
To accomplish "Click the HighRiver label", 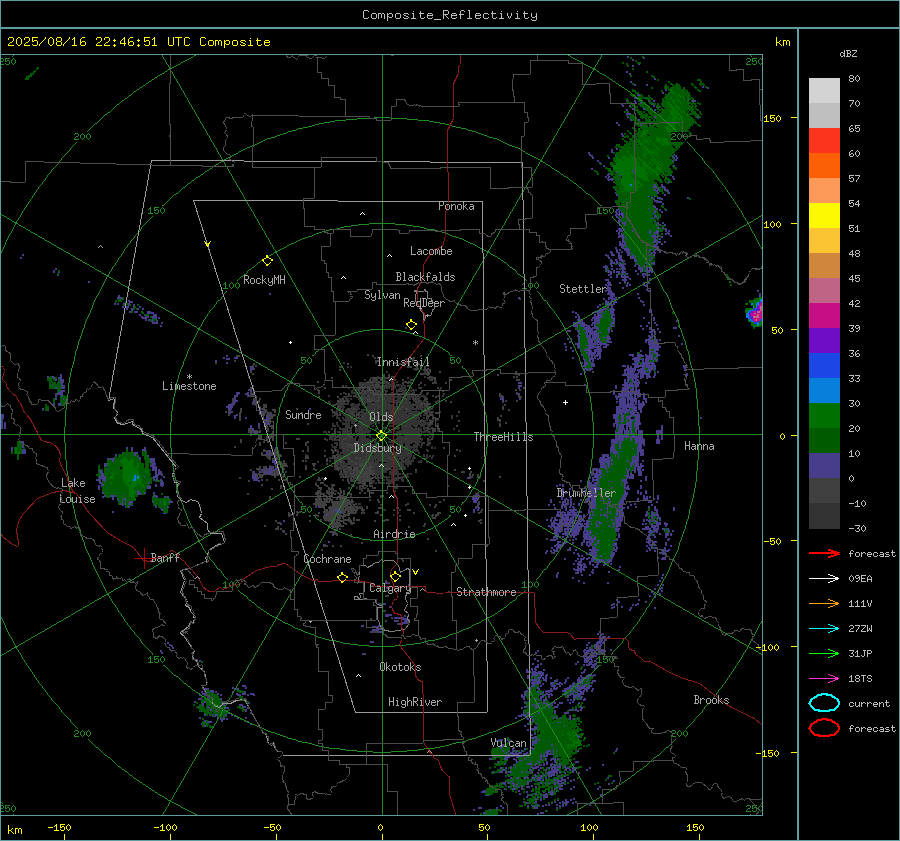I will 415,702.
